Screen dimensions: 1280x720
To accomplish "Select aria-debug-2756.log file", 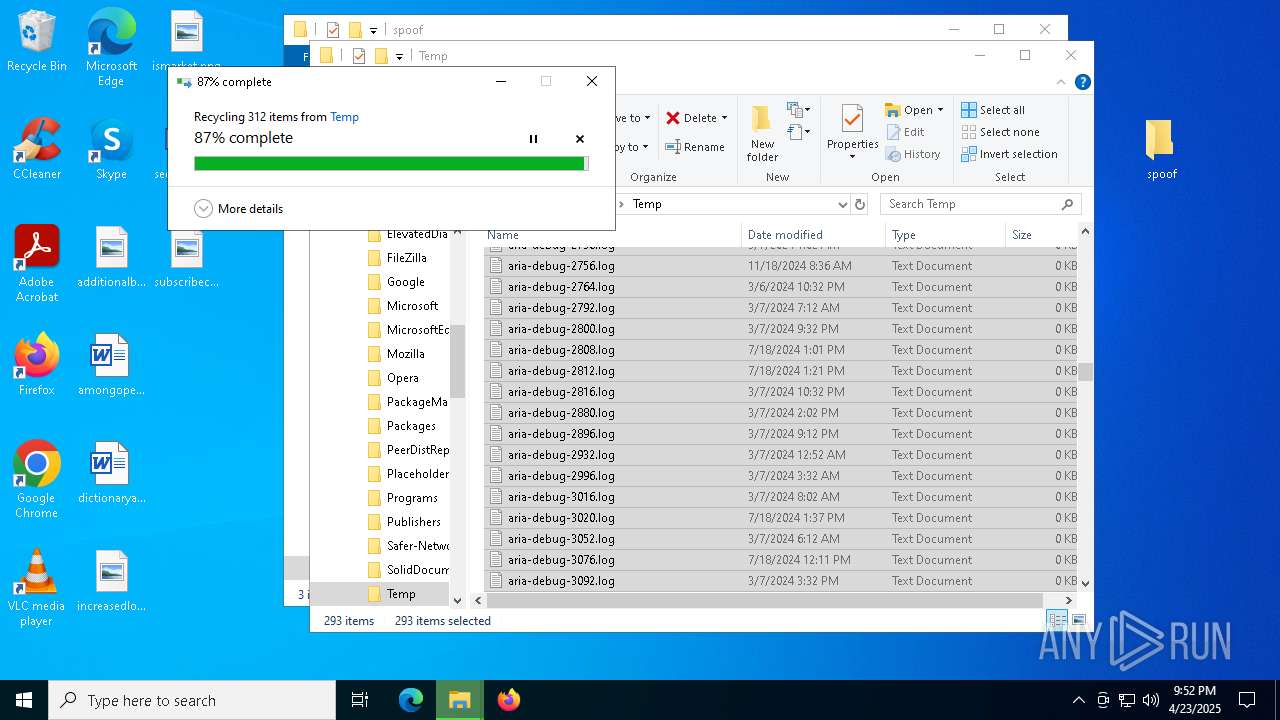I will (x=781, y=266).
